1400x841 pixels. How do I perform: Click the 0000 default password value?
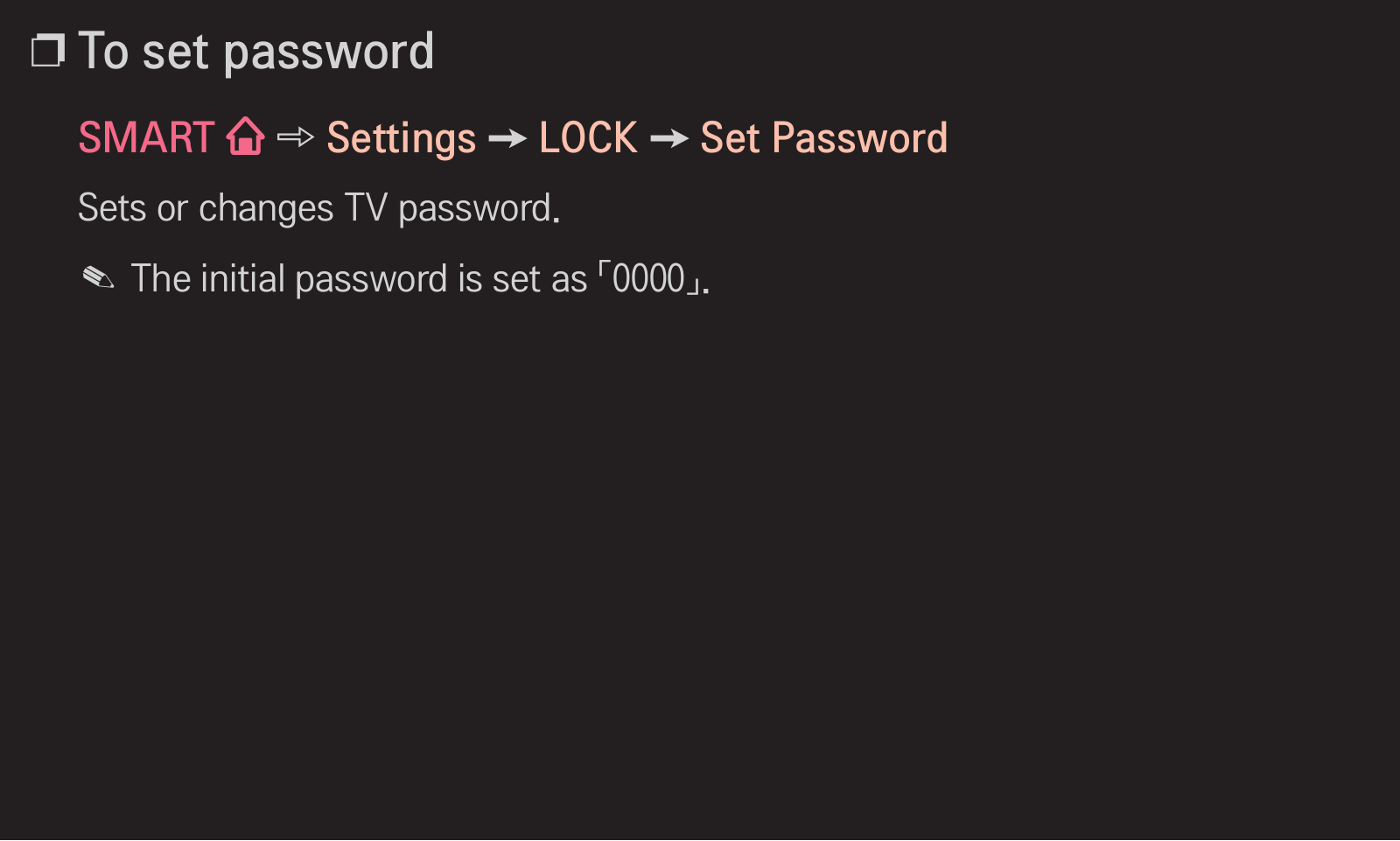pyautogui.click(x=648, y=279)
